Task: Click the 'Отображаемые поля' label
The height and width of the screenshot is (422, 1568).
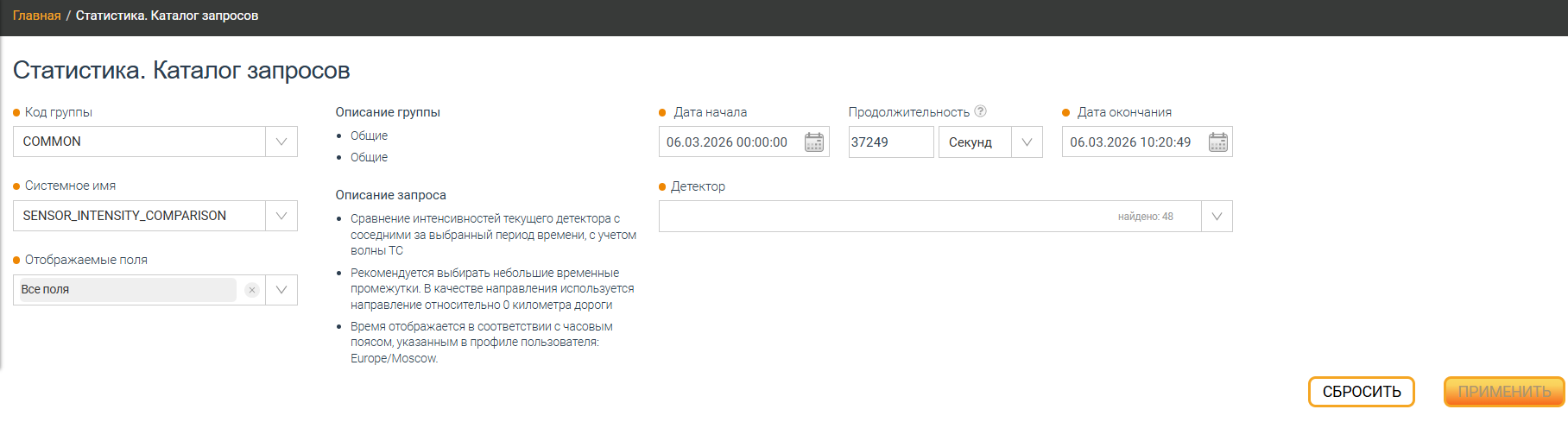Action: [x=85, y=260]
